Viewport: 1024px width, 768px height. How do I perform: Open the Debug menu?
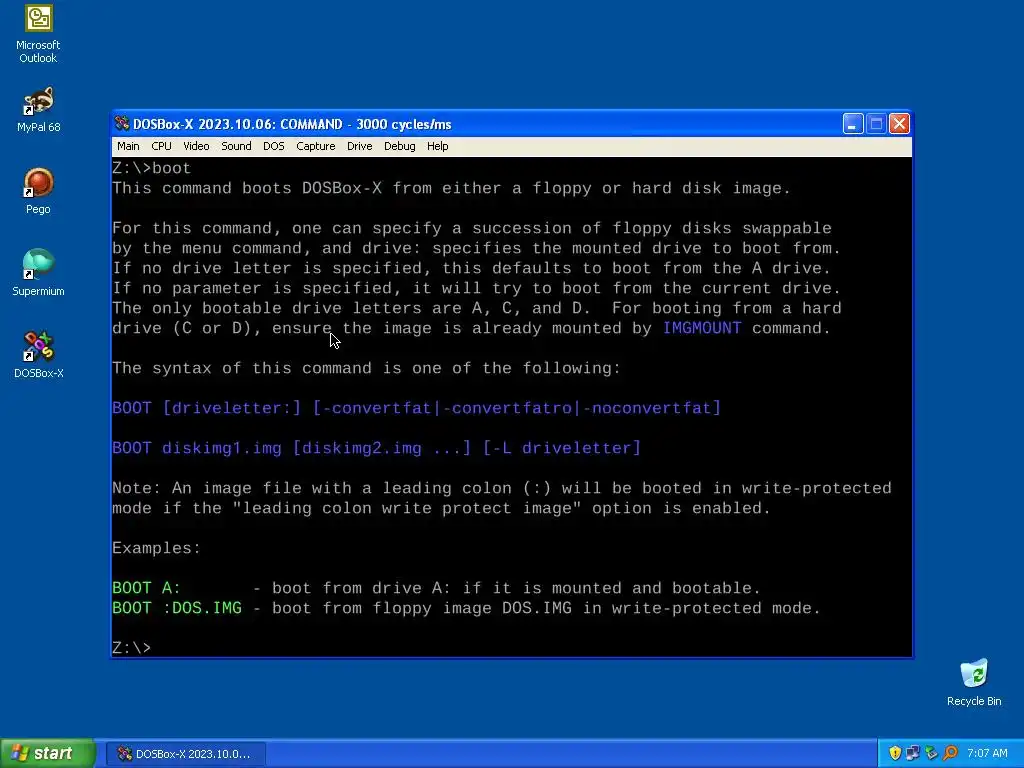pos(399,146)
